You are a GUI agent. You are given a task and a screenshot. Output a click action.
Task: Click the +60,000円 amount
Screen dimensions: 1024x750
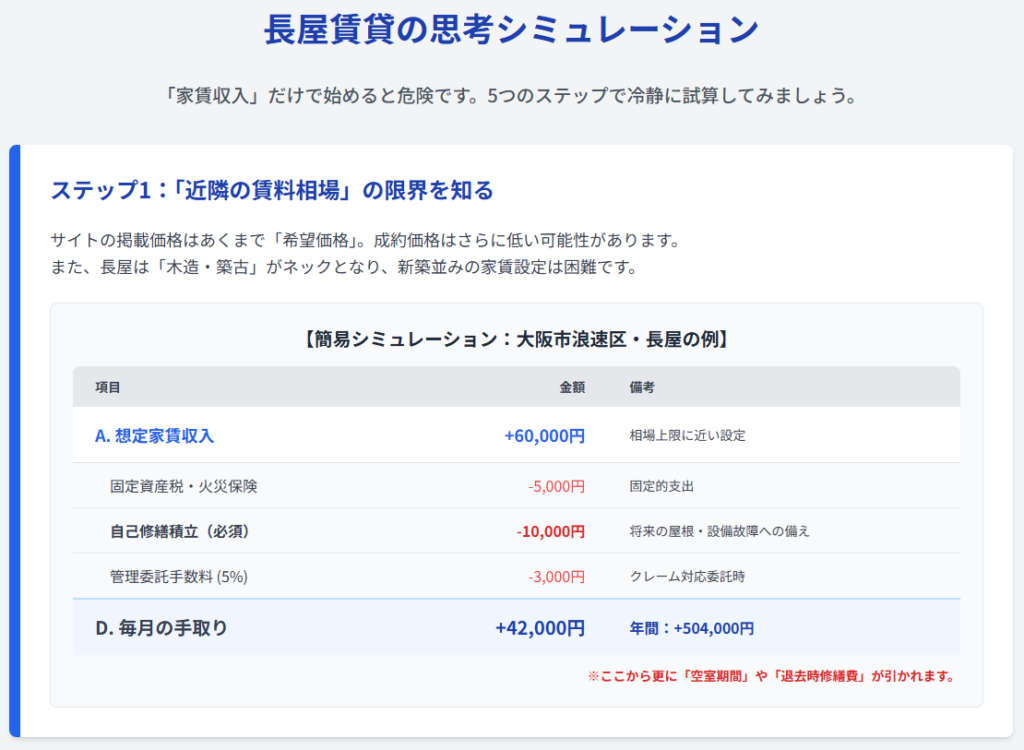(544, 436)
